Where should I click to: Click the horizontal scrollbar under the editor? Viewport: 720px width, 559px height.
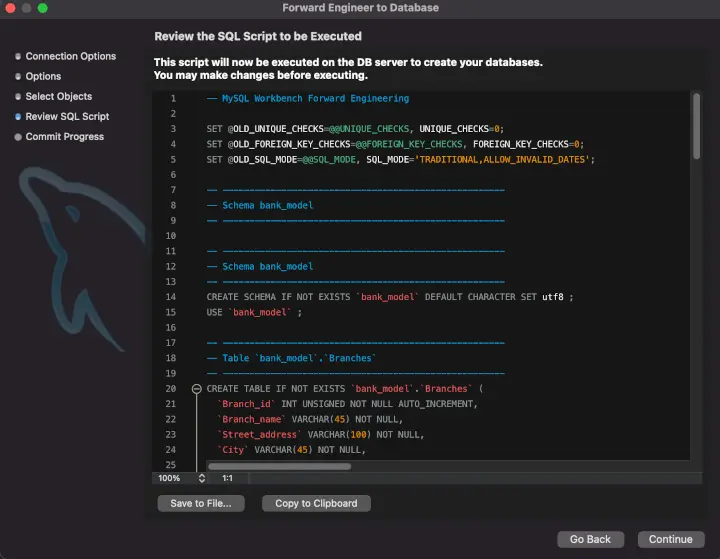[x=278, y=466]
